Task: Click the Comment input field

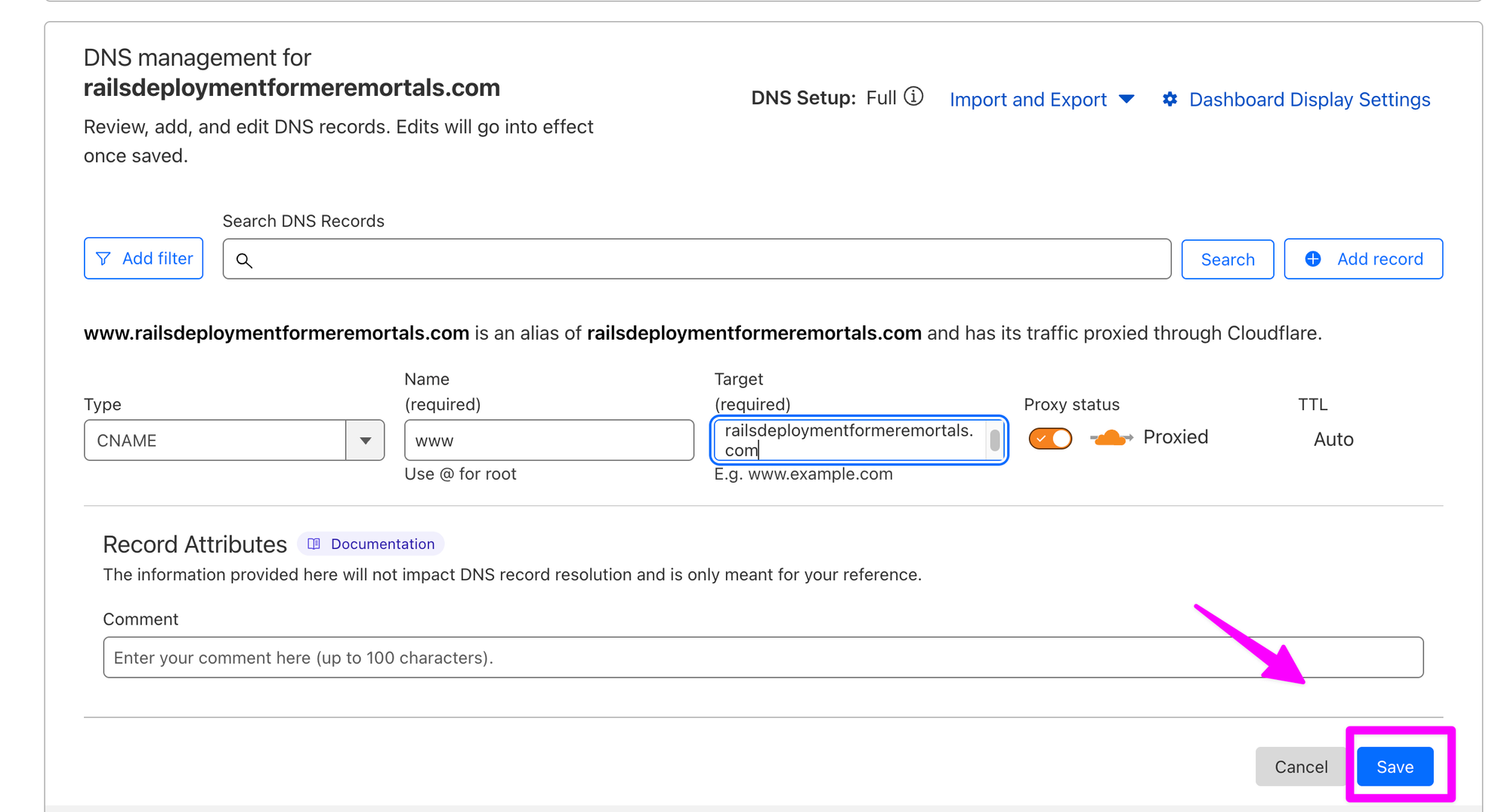Action: 763,657
